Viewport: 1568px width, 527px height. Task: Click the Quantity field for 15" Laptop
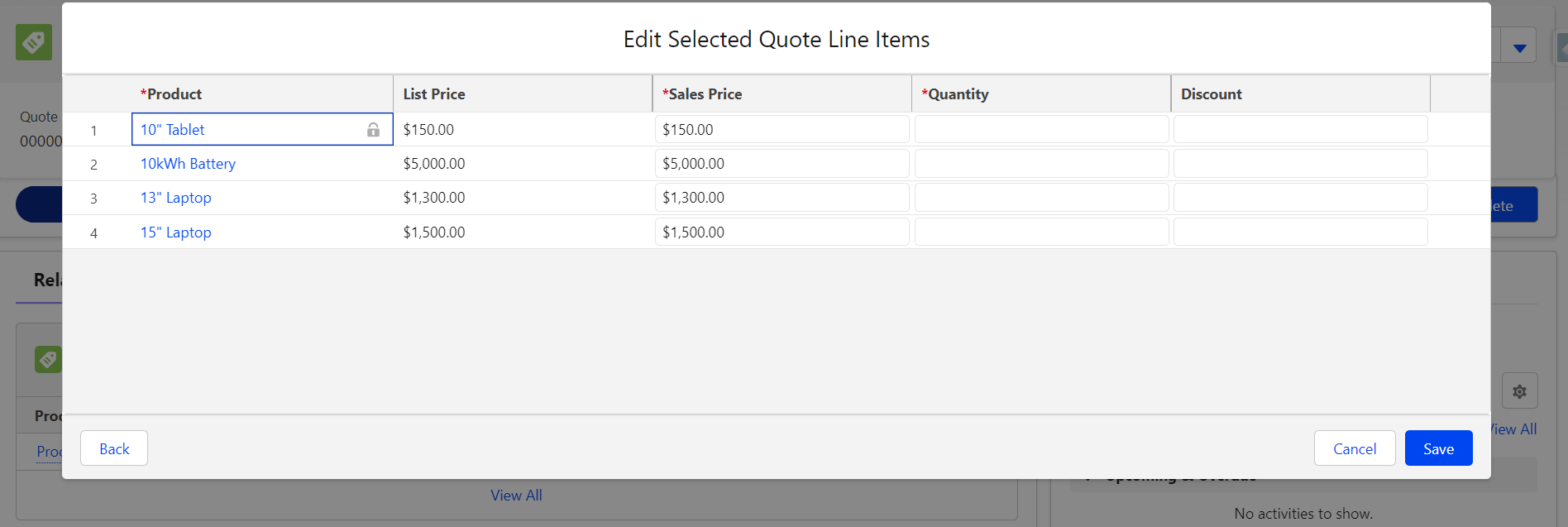[1041, 232]
